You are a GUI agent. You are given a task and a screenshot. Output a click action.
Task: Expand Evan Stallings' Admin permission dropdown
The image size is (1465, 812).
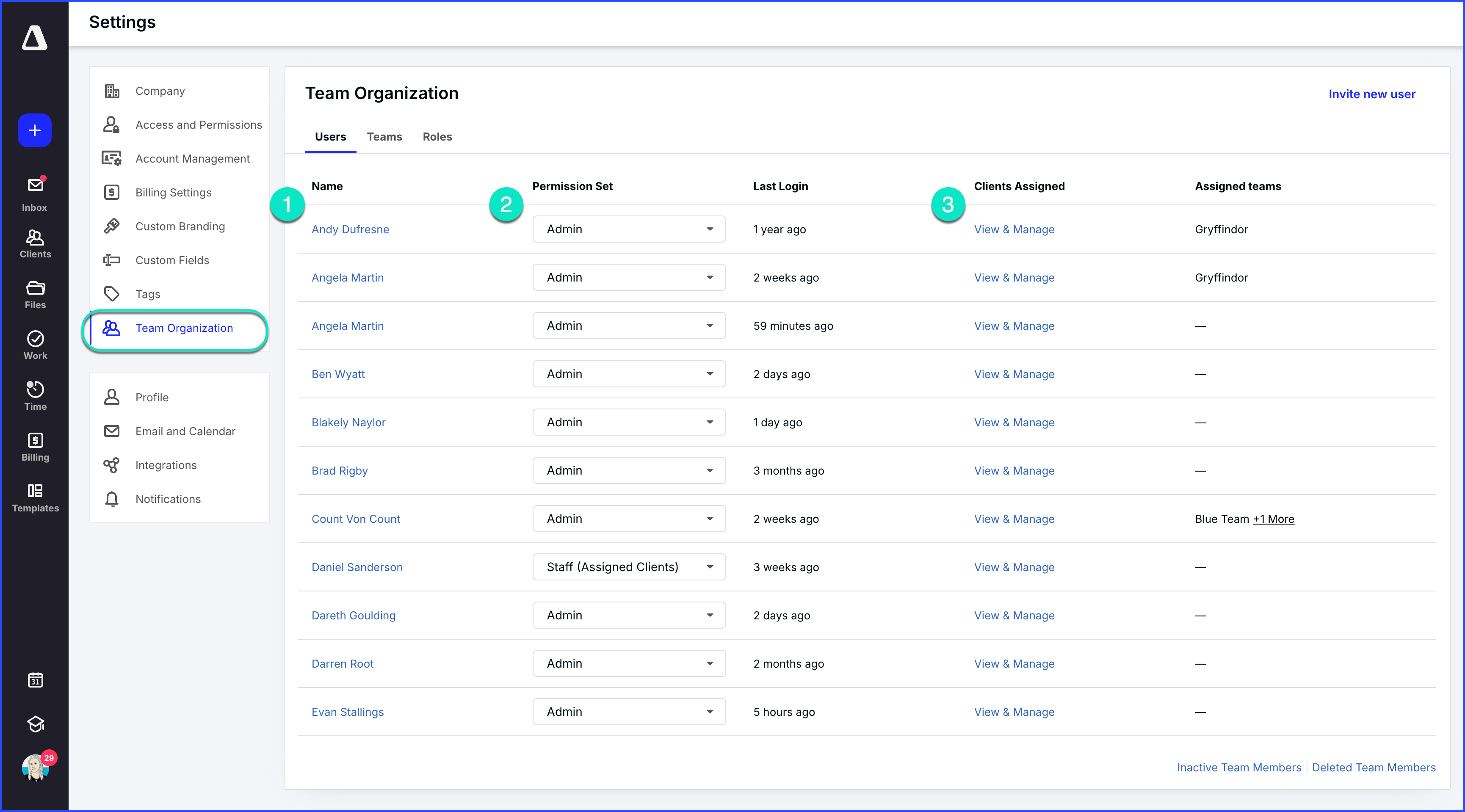click(x=628, y=712)
